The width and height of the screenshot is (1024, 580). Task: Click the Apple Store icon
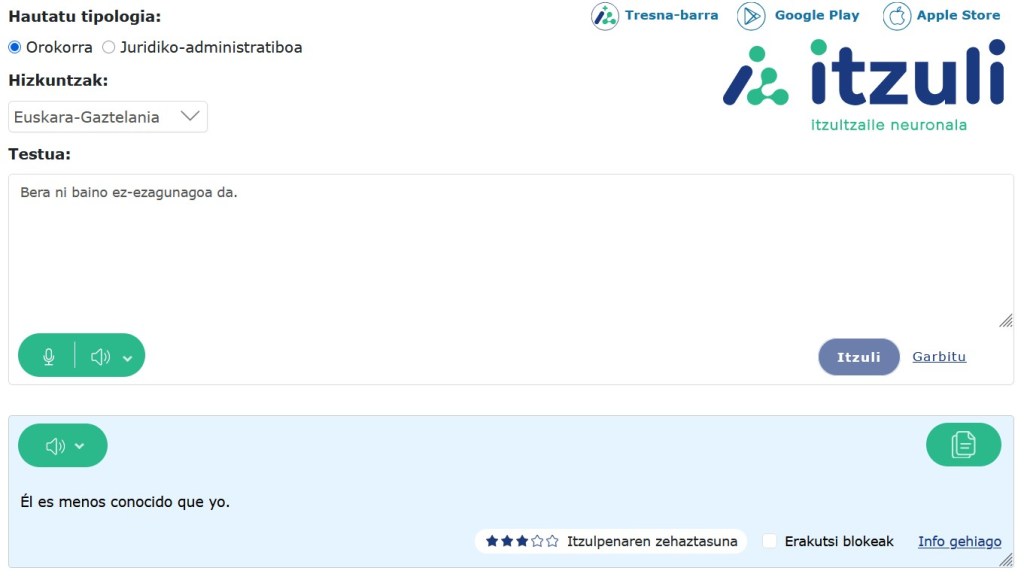pos(897,16)
